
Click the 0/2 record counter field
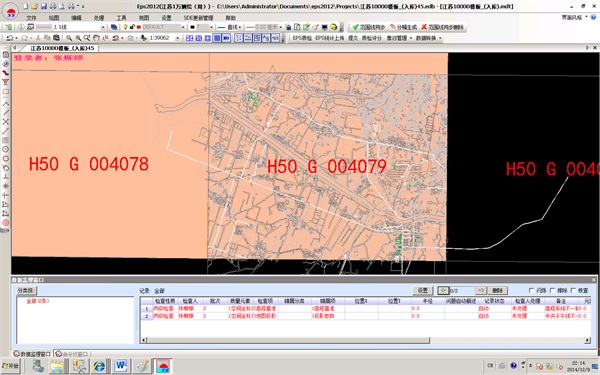[x=462, y=290]
